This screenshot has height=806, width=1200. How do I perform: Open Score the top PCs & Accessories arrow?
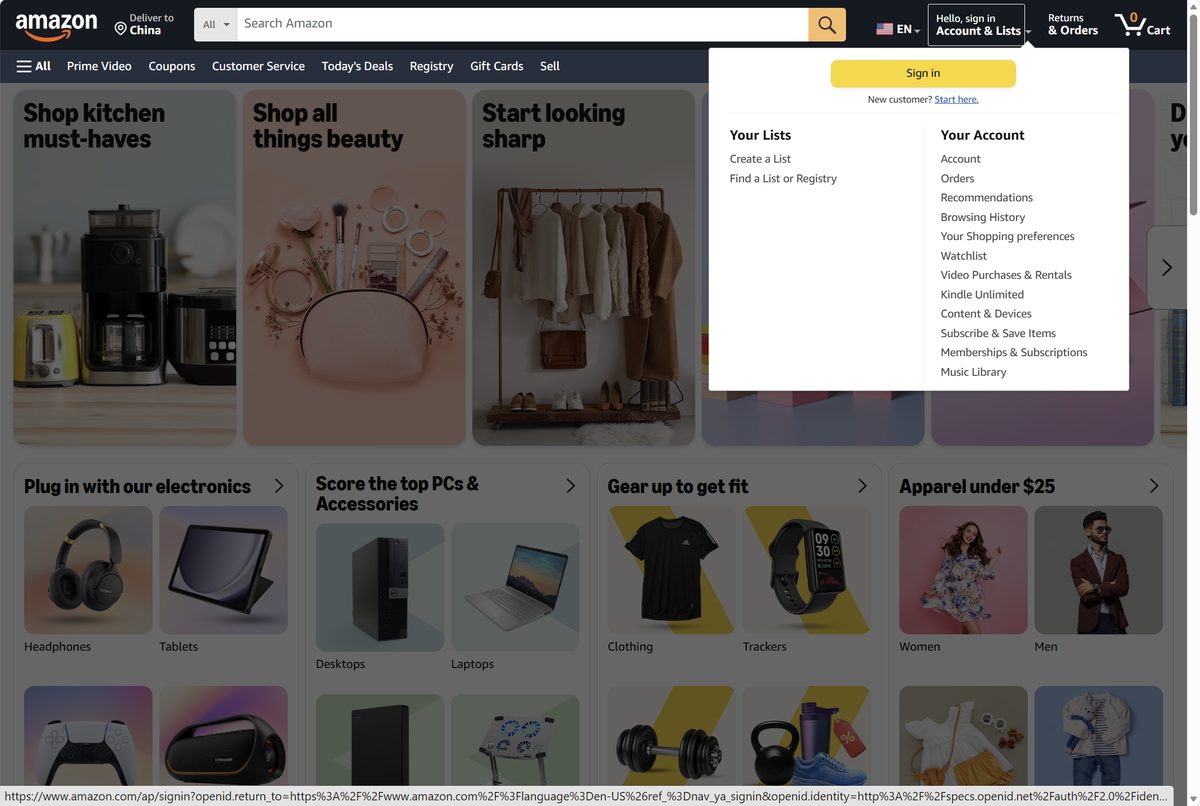[571, 486]
